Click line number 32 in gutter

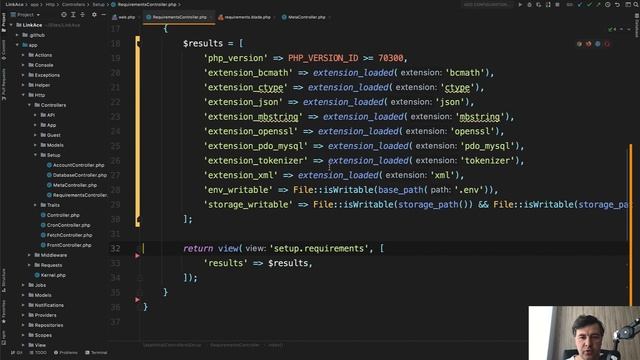(x=116, y=248)
